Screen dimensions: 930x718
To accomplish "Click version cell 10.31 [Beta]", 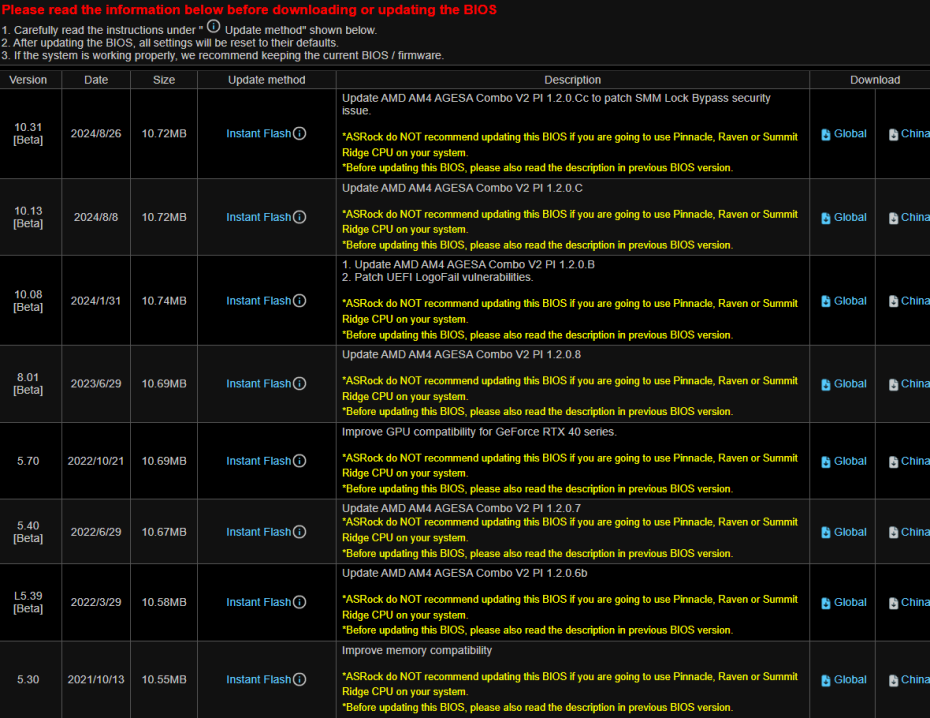I will 28,133.
